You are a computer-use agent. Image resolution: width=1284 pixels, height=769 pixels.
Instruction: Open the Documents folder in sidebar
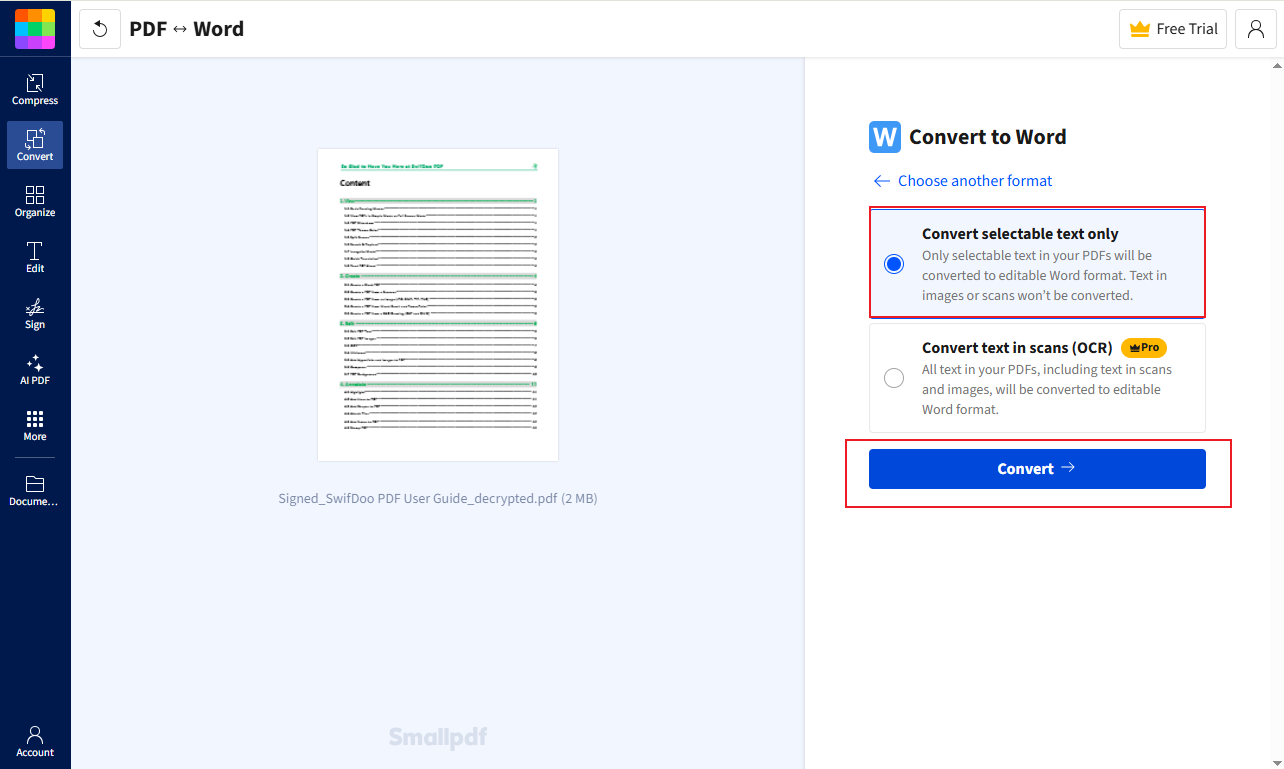pyautogui.click(x=35, y=490)
